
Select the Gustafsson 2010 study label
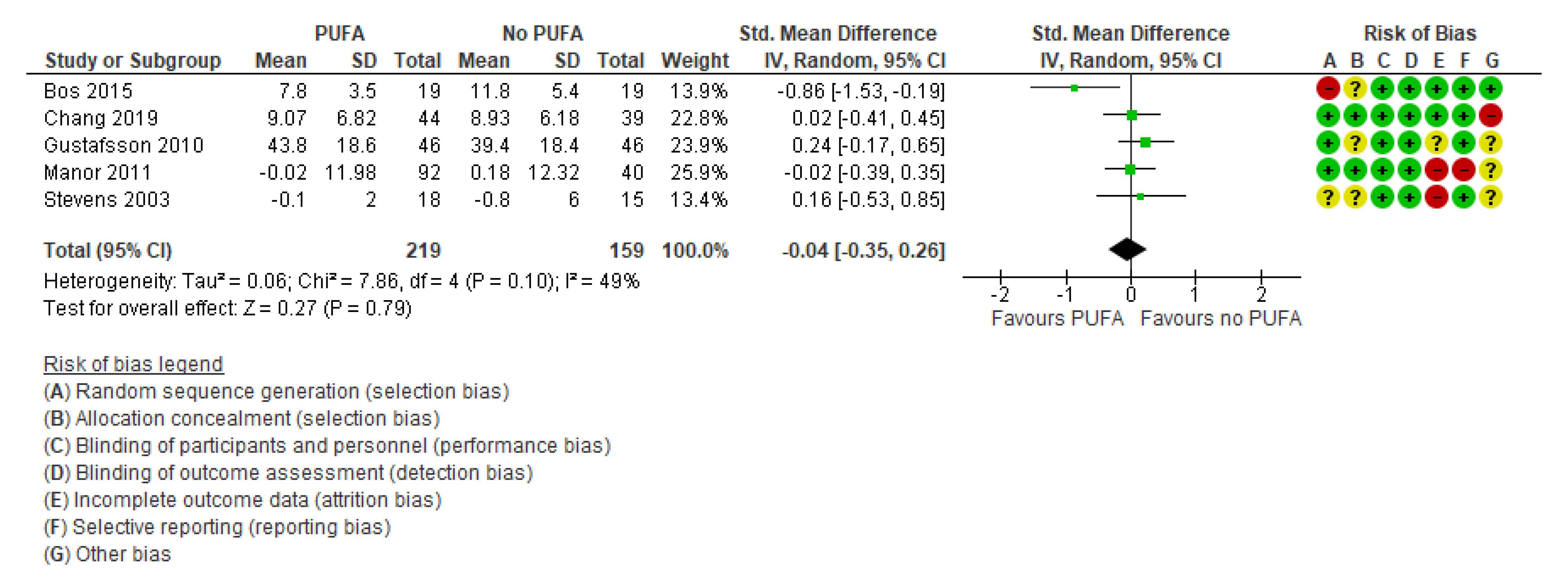(x=124, y=146)
